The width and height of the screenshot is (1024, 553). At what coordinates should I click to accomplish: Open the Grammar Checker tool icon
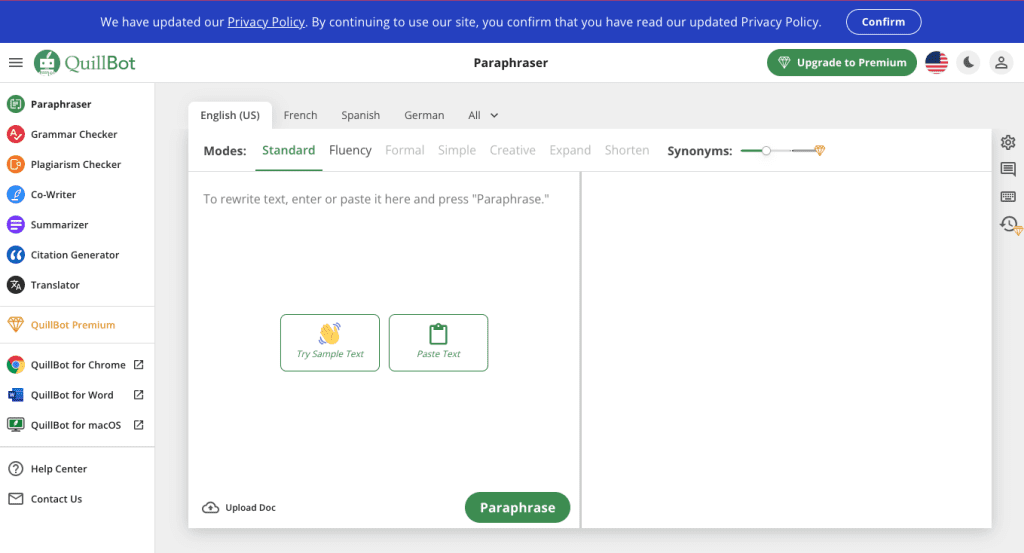(15, 134)
